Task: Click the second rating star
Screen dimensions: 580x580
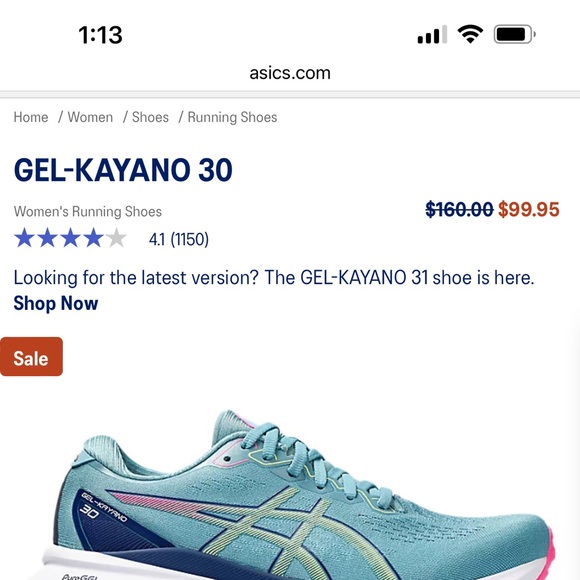Action: [47, 238]
